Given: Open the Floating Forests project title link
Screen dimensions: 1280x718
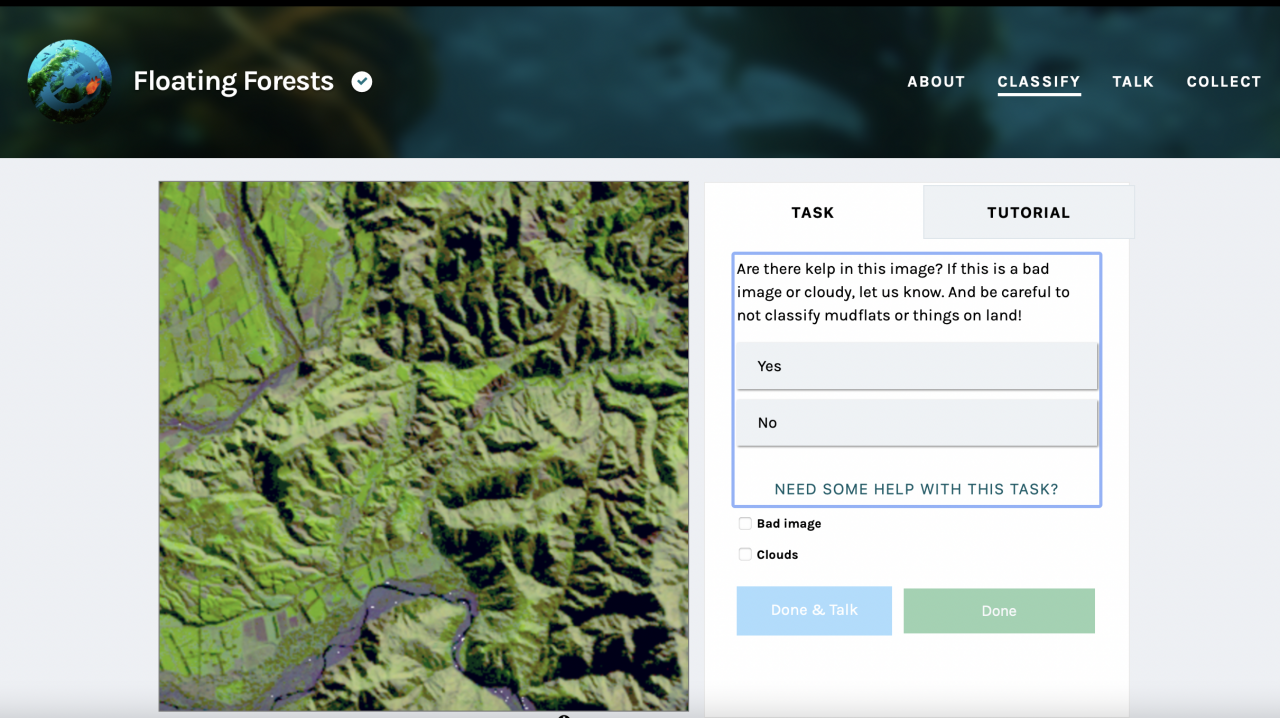Looking at the screenshot, I should click(233, 81).
